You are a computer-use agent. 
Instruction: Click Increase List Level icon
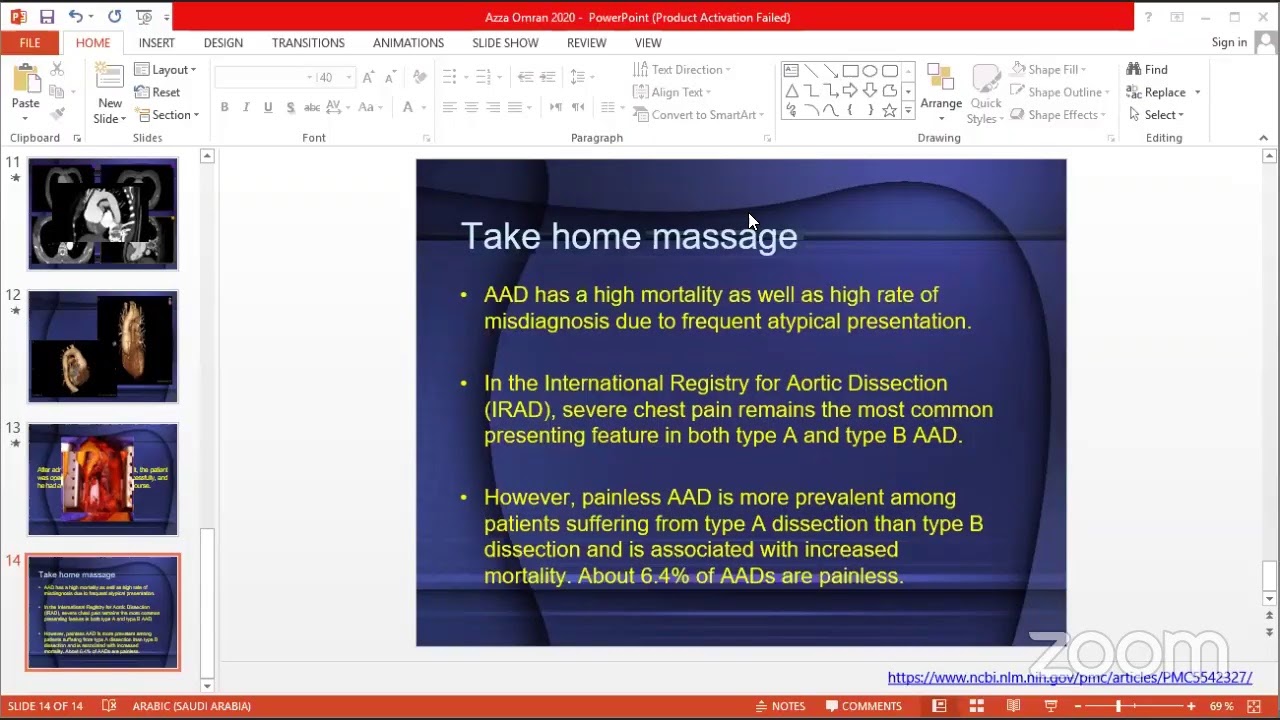tap(547, 77)
